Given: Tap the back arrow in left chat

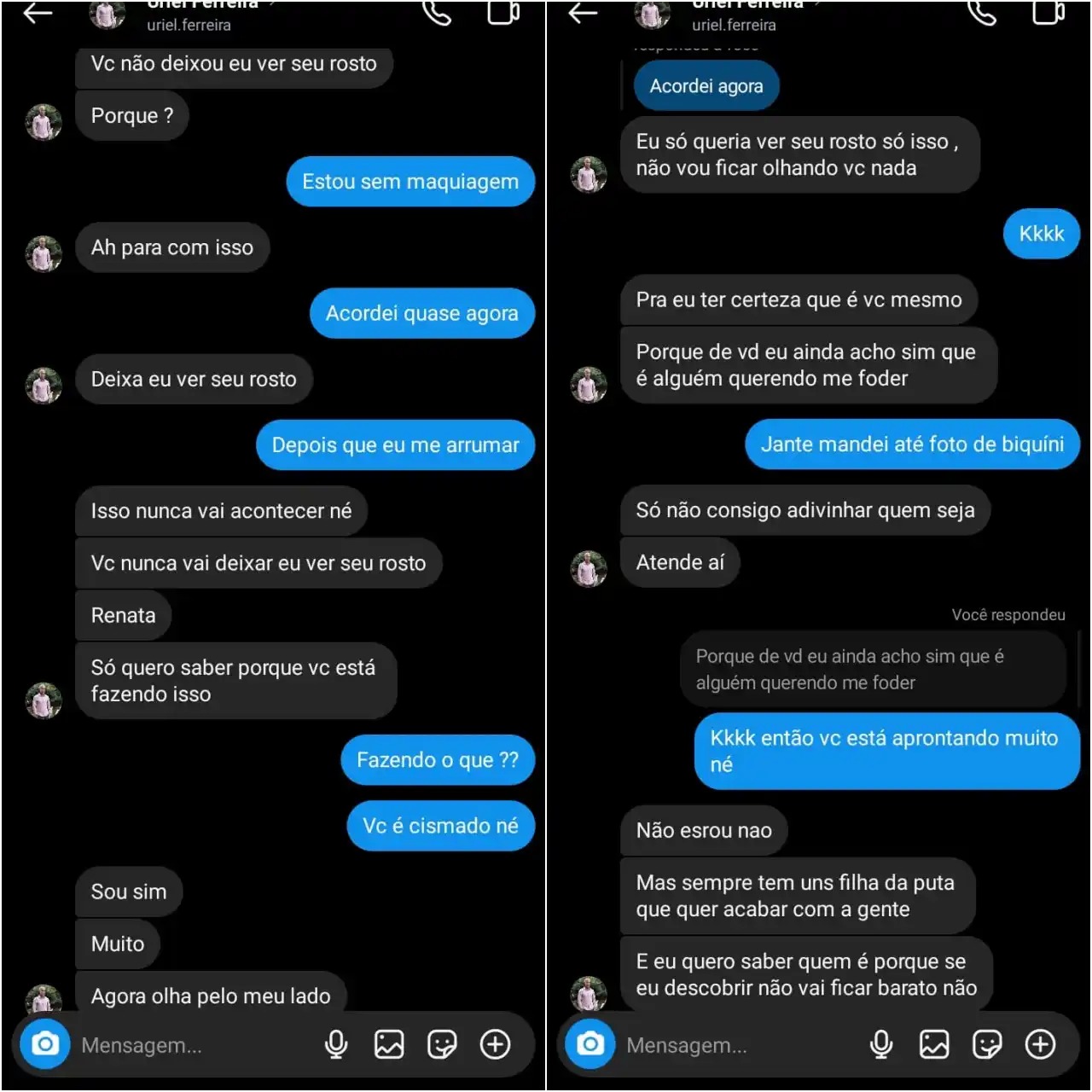Looking at the screenshot, I should tap(38, 13).
